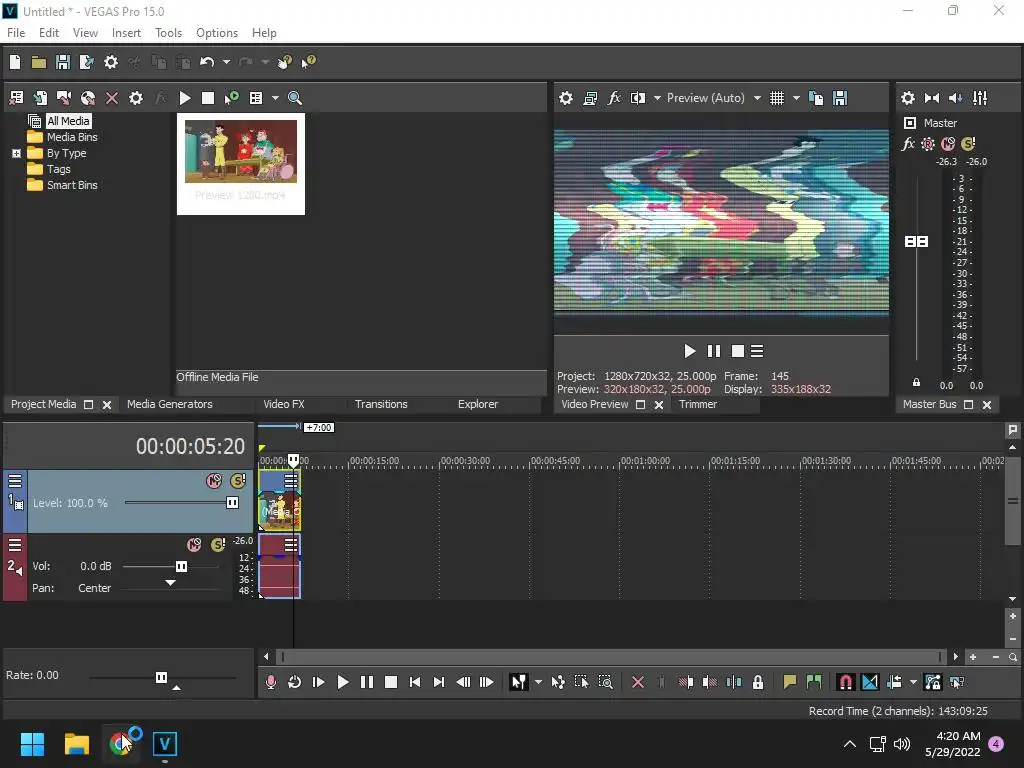The image size is (1024, 768).
Task: Undo the last action
Action: [x=207, y=62]
